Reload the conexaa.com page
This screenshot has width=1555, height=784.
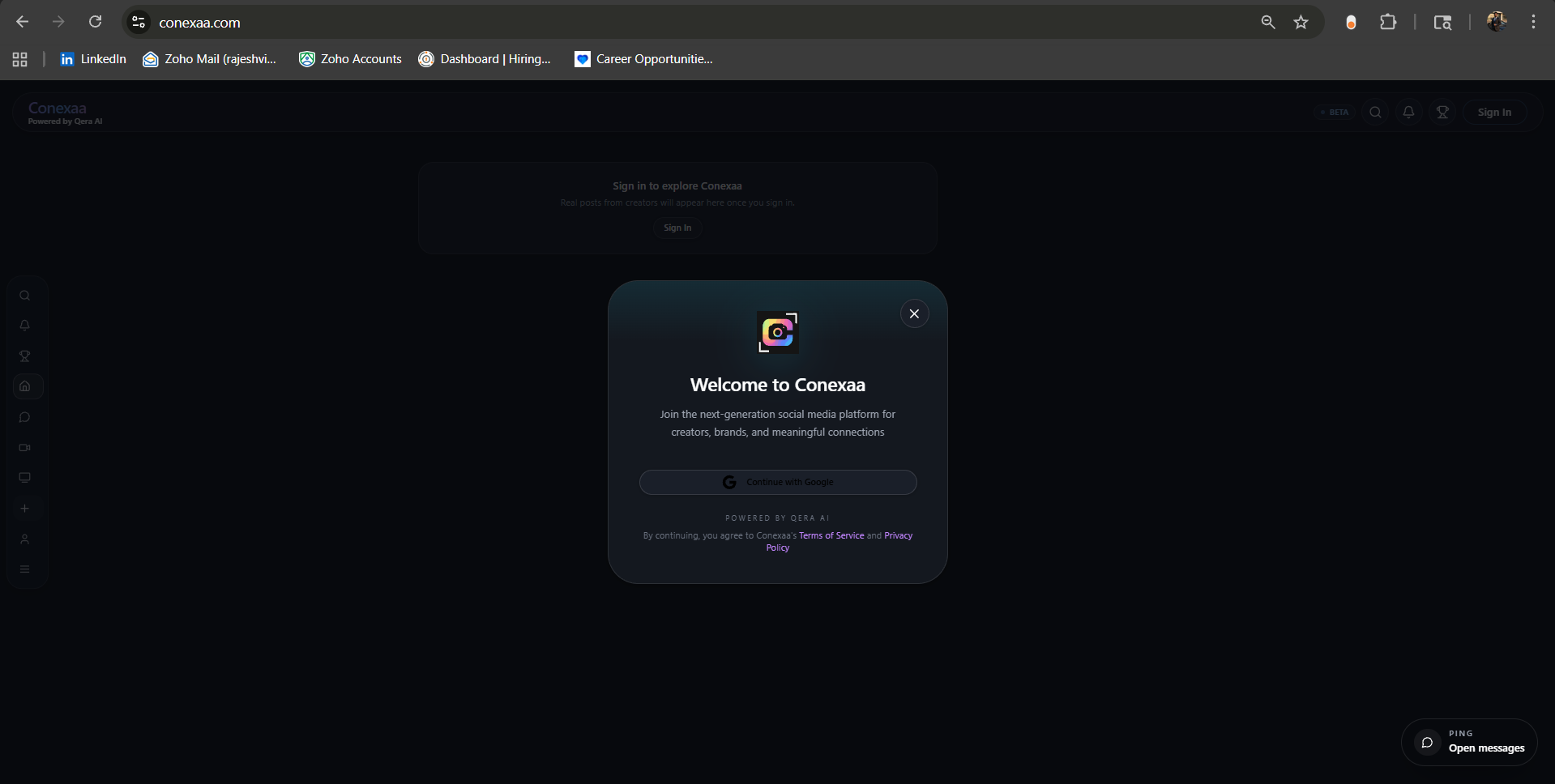(95, 22)
